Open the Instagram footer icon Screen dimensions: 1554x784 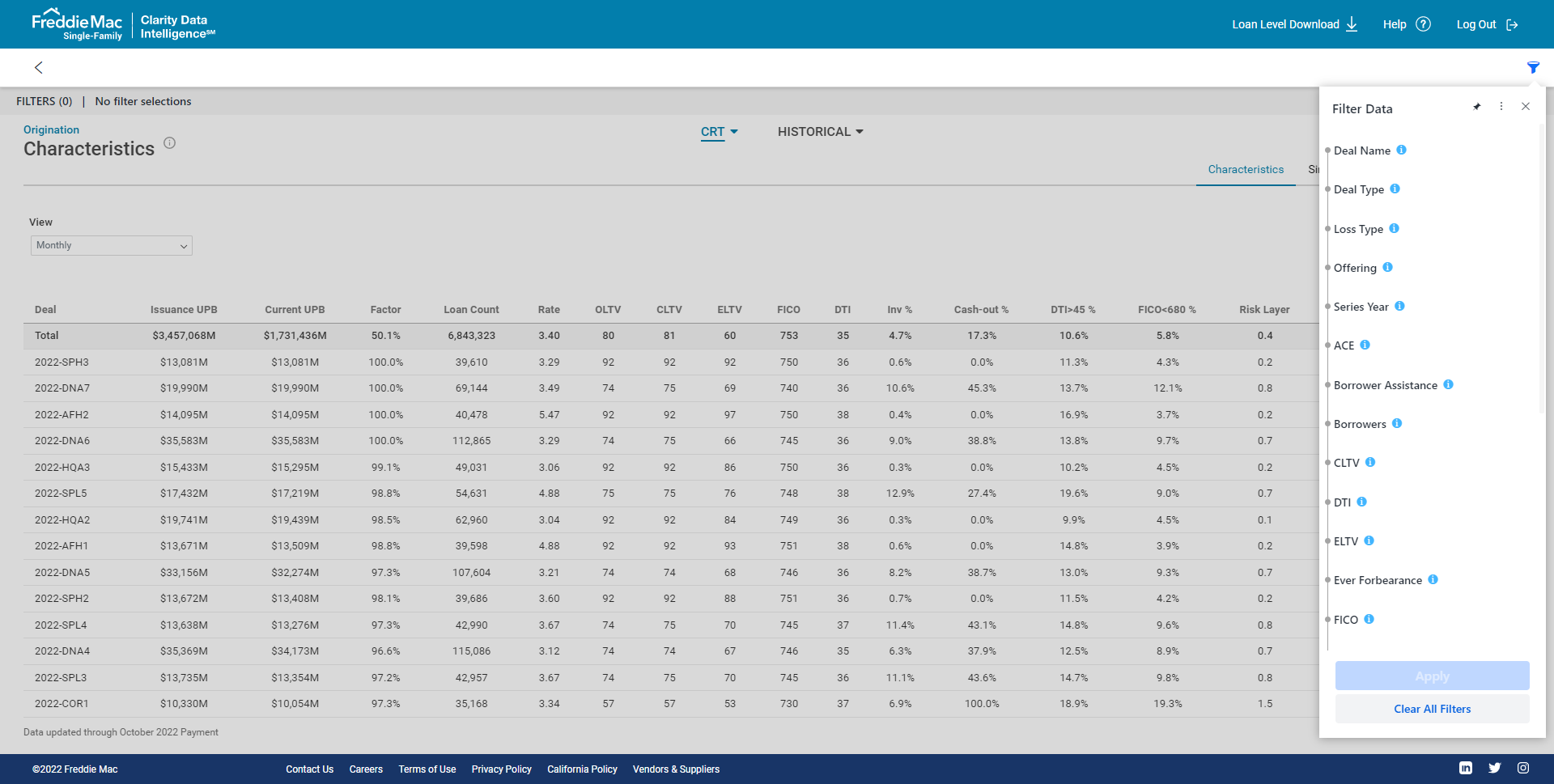click(1523, 768)
